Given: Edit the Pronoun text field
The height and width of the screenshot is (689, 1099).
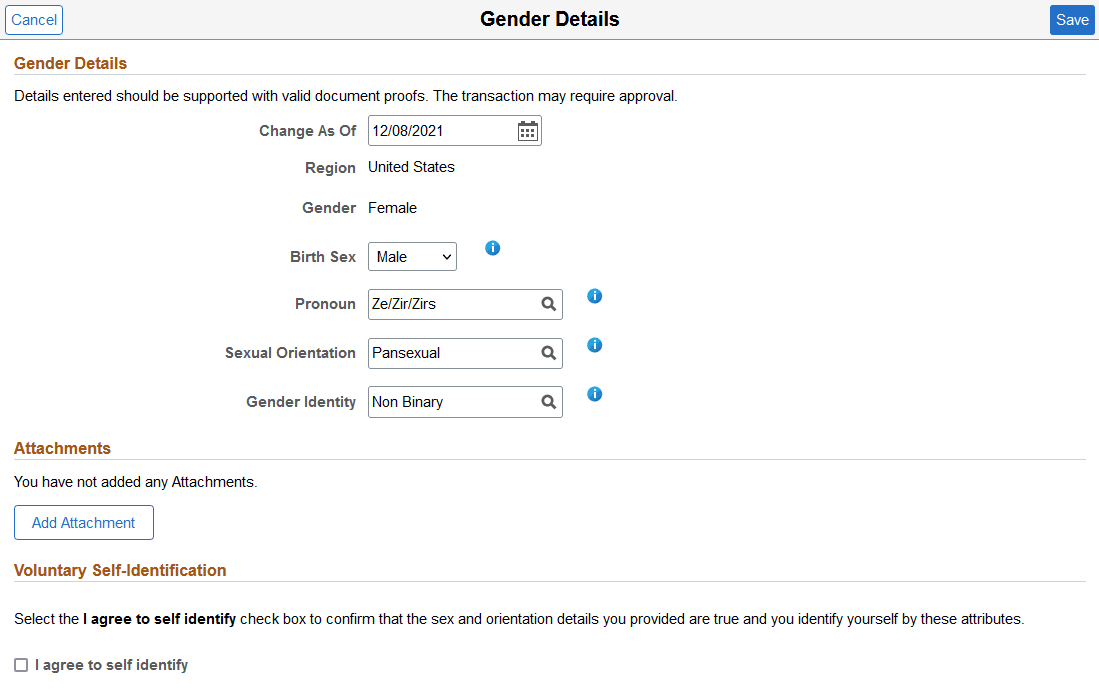Looking at the screenshot, I should tap(450, 304).
